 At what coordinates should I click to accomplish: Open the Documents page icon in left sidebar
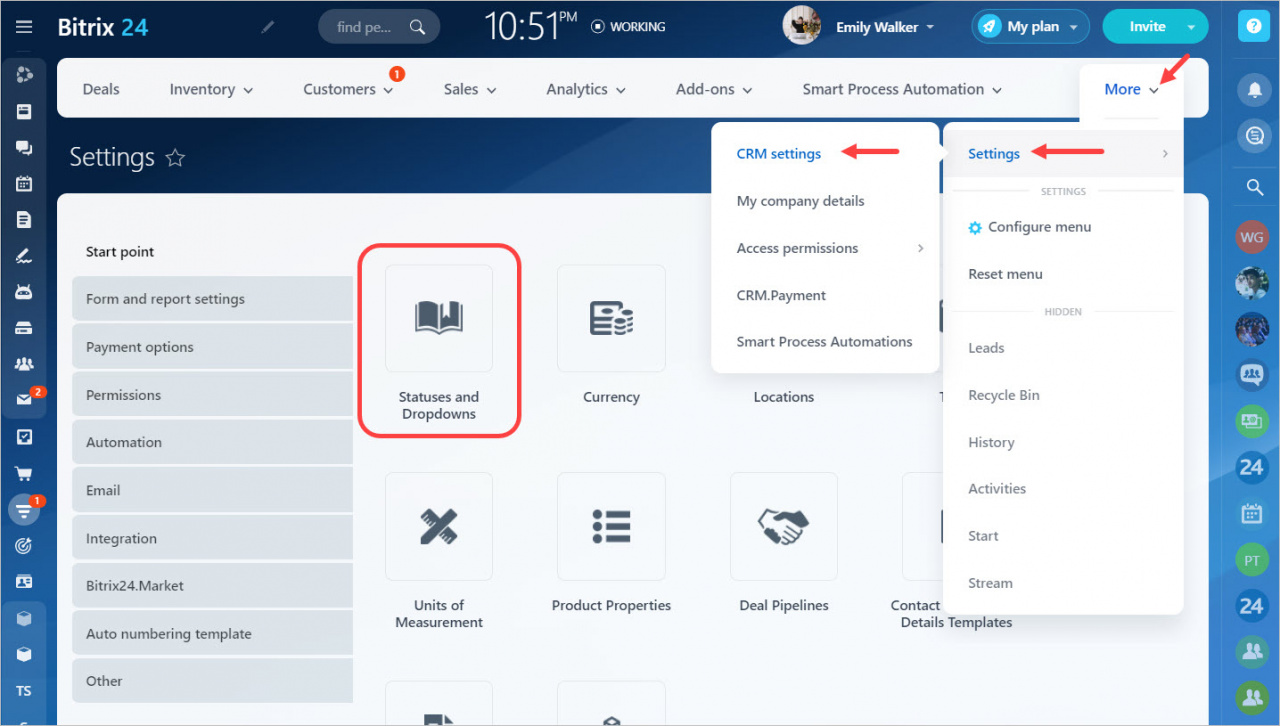coord(24,220)
